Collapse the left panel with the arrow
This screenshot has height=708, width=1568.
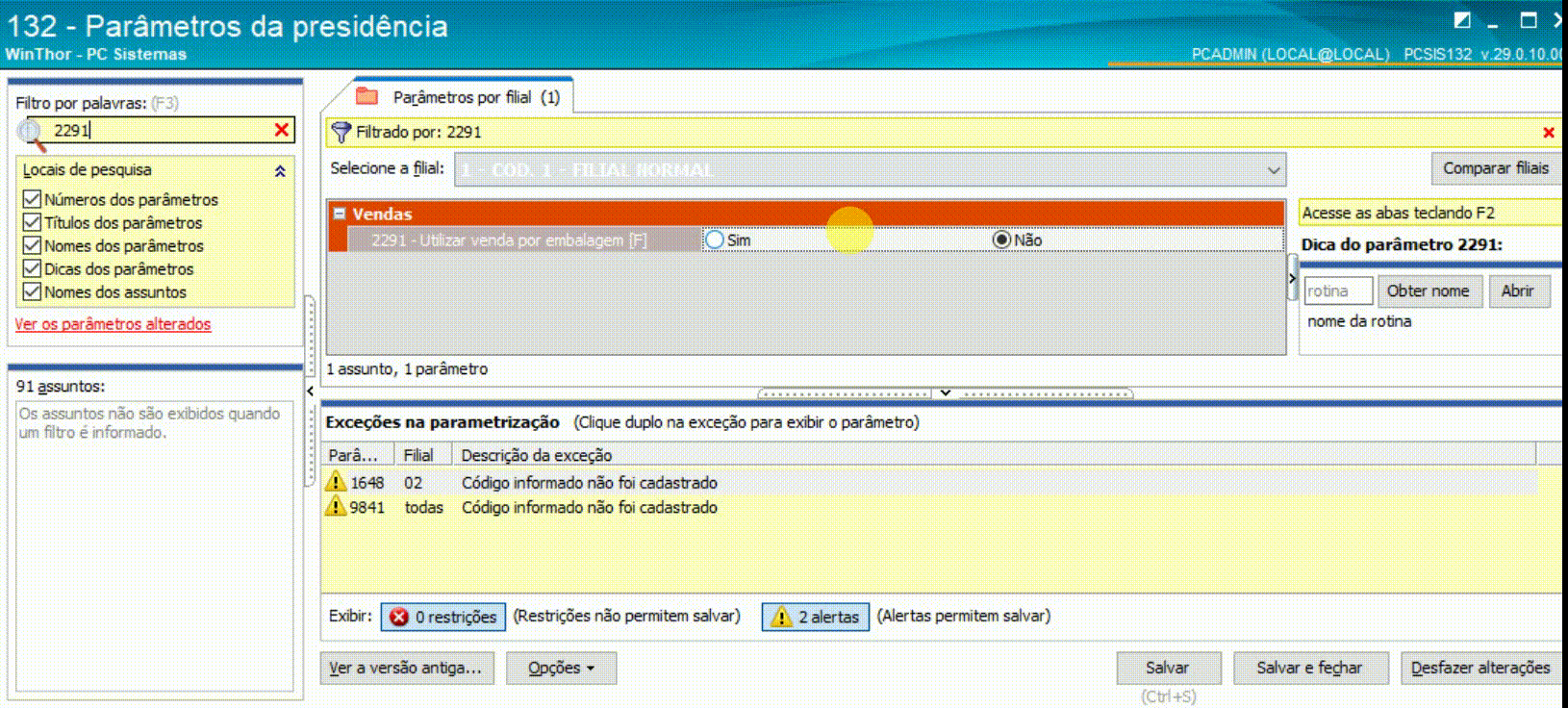tap(310, 391)
